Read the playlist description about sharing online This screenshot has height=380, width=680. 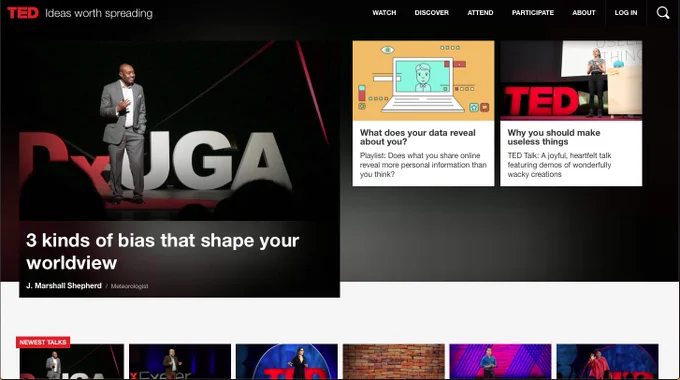[x=423, y=165]
